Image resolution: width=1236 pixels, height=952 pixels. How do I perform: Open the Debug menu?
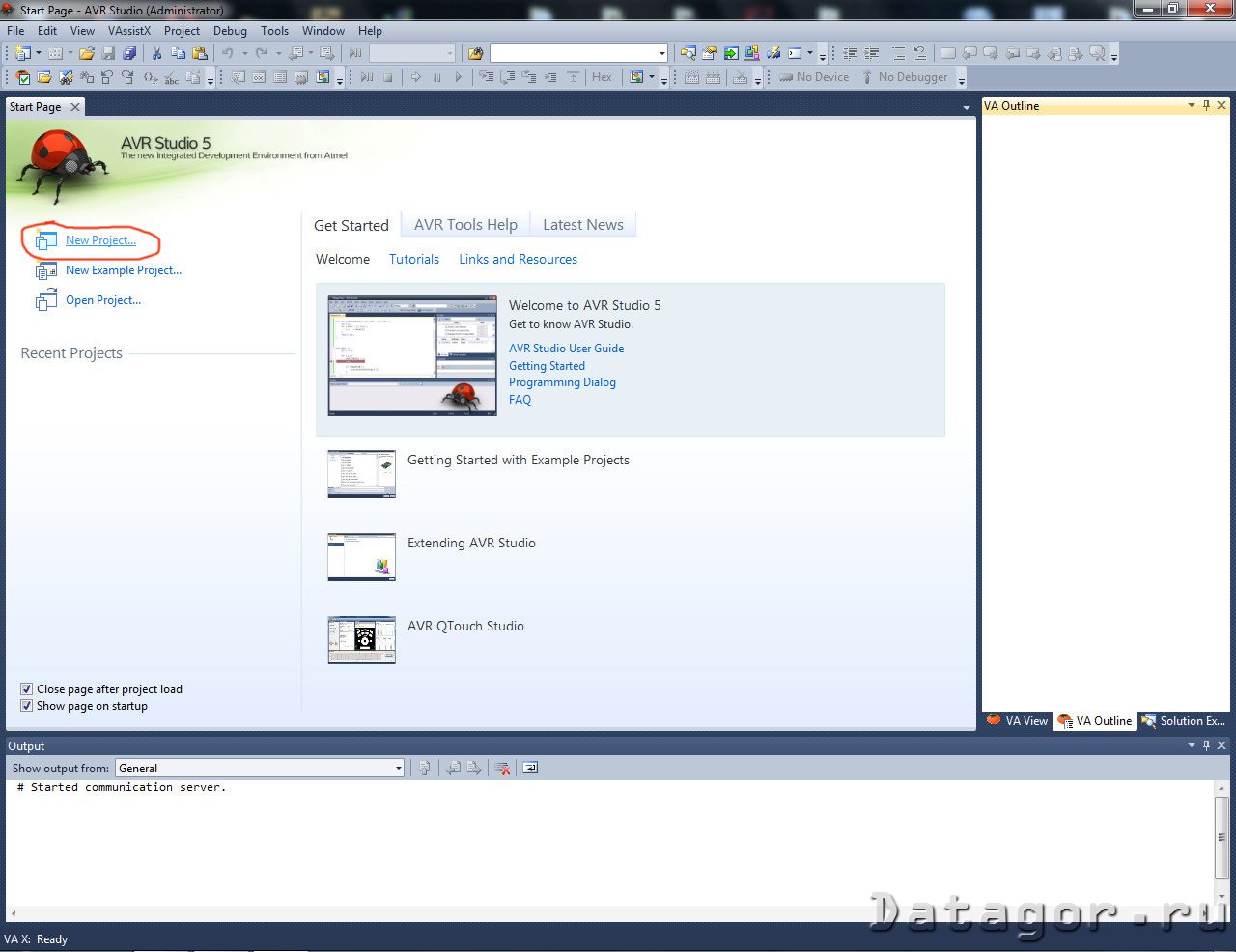pyautogui.click(x=230, y=30)
